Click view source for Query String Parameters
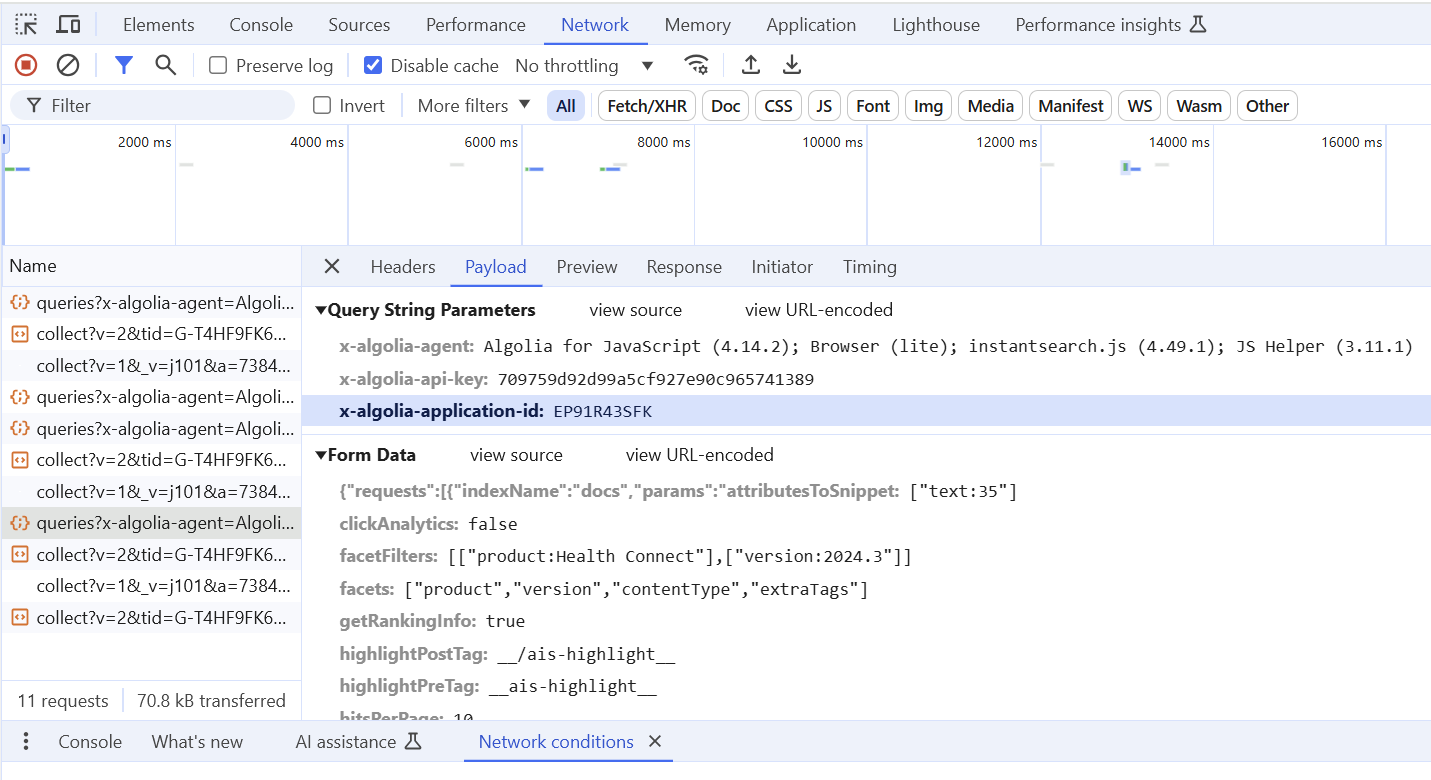Screen dimensions: 1431x780 coord(635,310)
